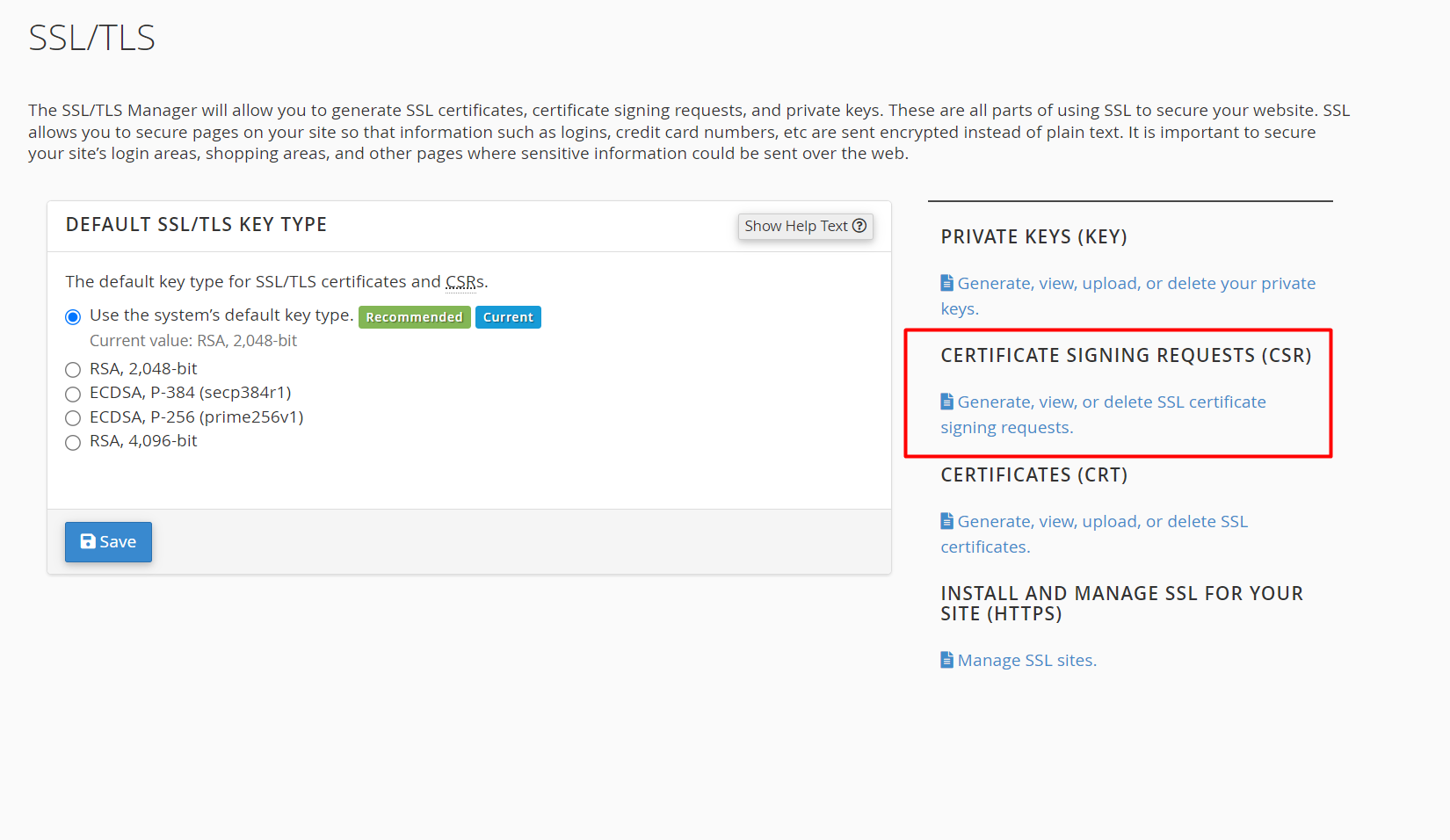Image resolution: width=1450 pixels, height=840 pixels.
Task: Click the document icon beside the SSL certificates link
Action: point(946,521)
